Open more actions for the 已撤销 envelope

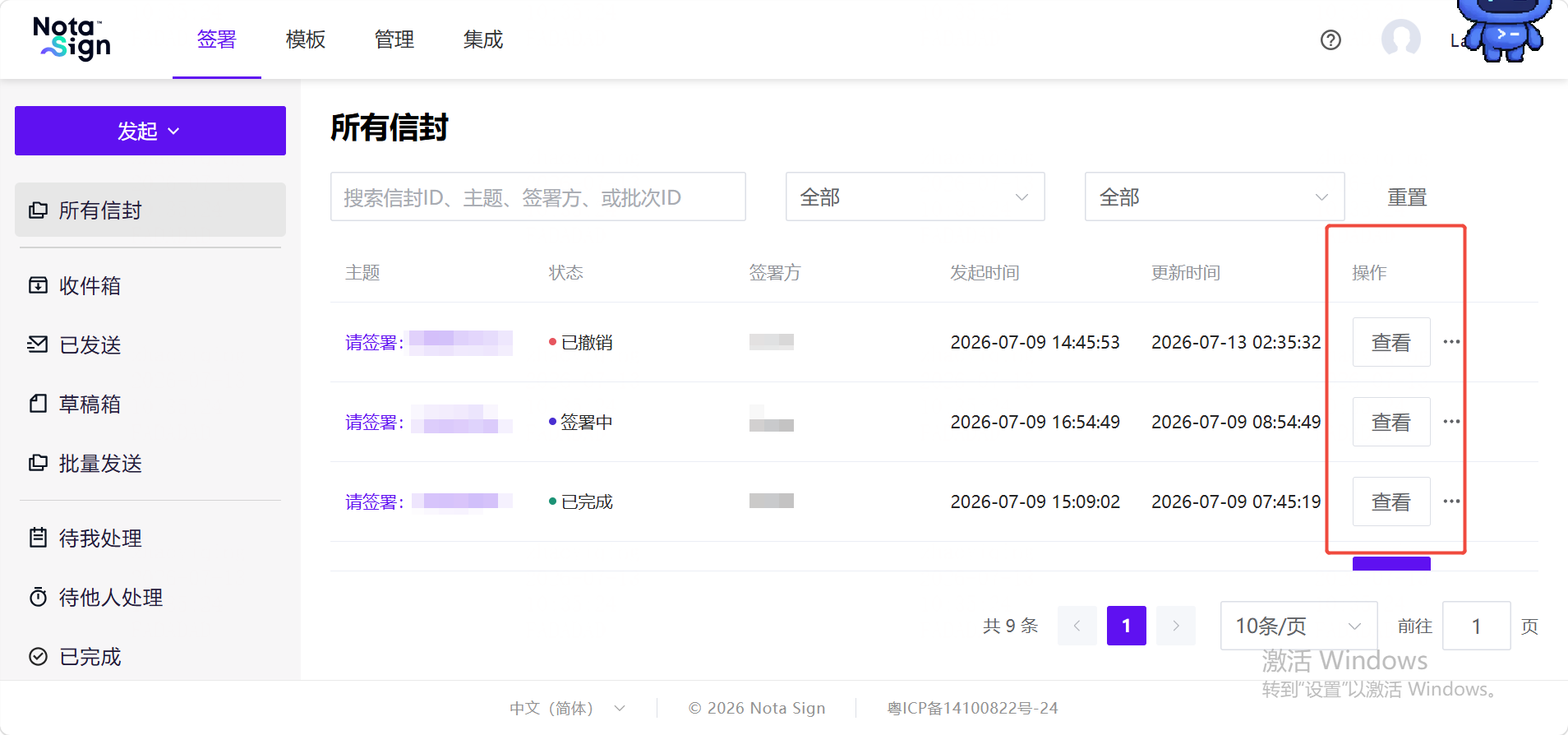(x=1451, y=342)
